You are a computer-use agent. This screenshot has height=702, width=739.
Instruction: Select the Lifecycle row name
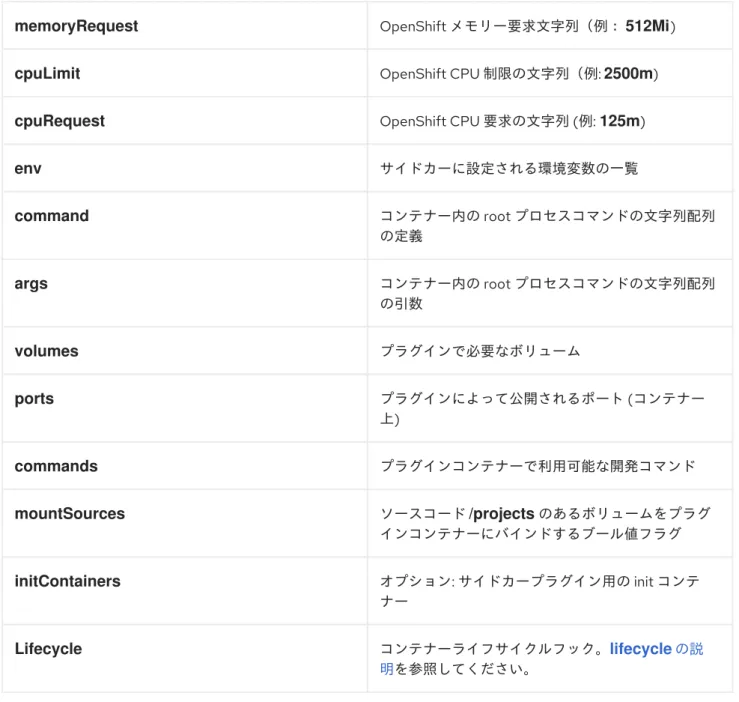point(48,649)
